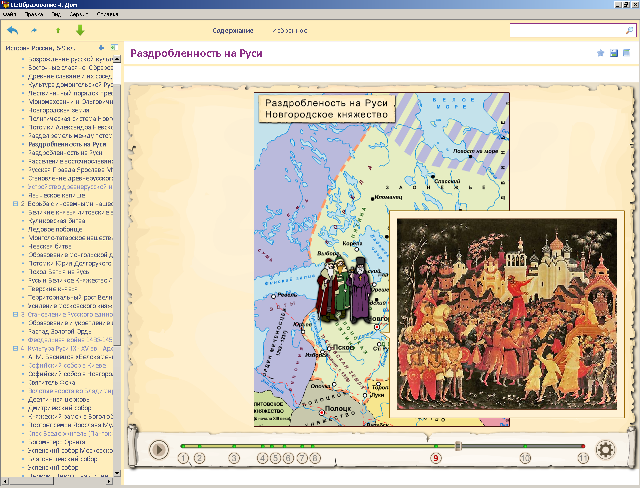Jump to timeline marker 6
Screen dimensions: 640x488
[288, 459]
